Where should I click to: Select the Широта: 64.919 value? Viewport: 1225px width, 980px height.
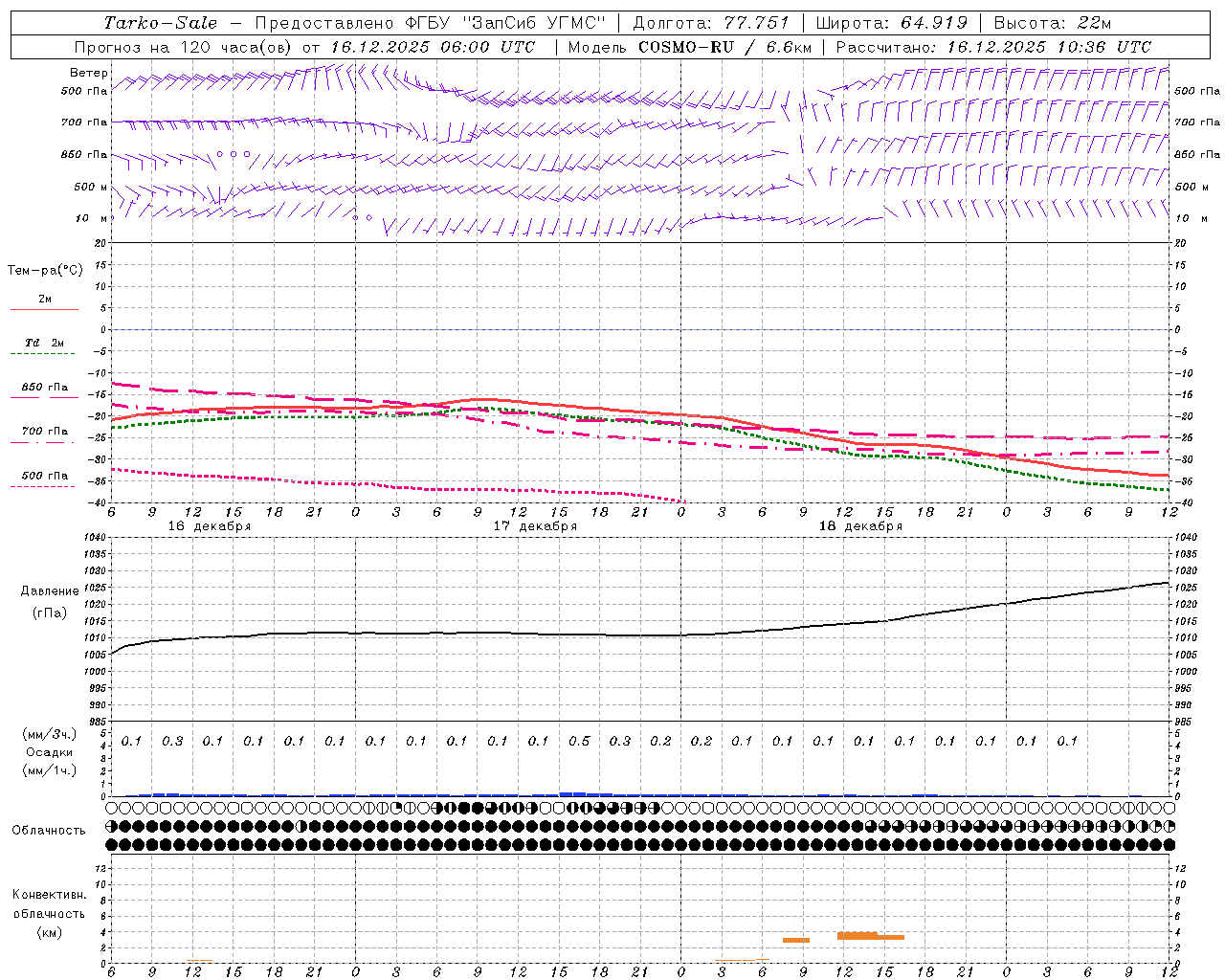click(892, 23)
